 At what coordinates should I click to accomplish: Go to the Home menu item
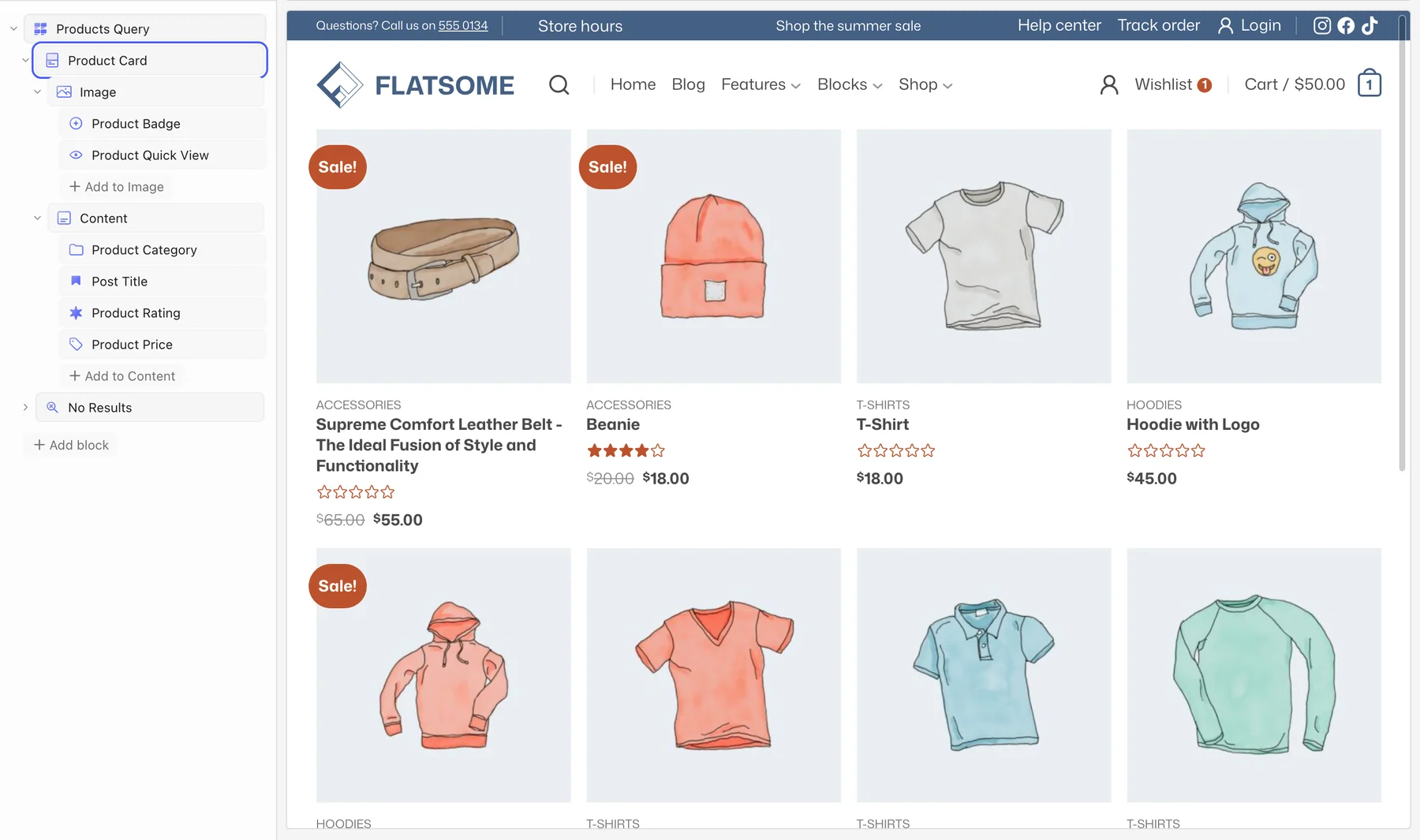pyautogui.click(x=633, y=84)
